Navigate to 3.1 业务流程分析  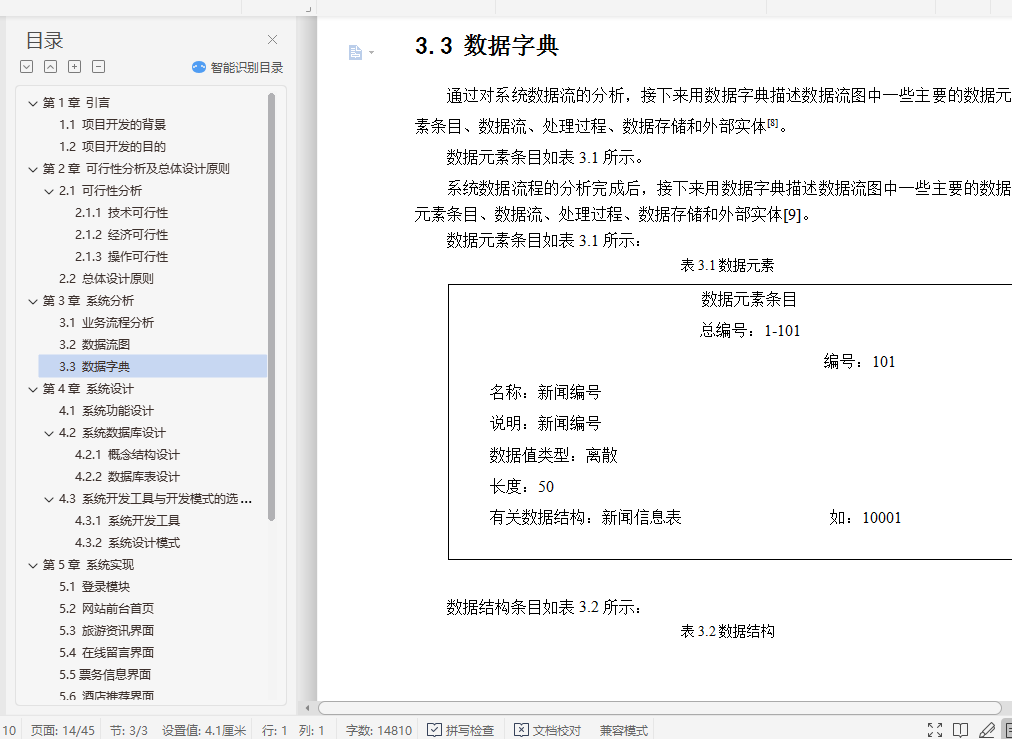(x=106, y=323)
